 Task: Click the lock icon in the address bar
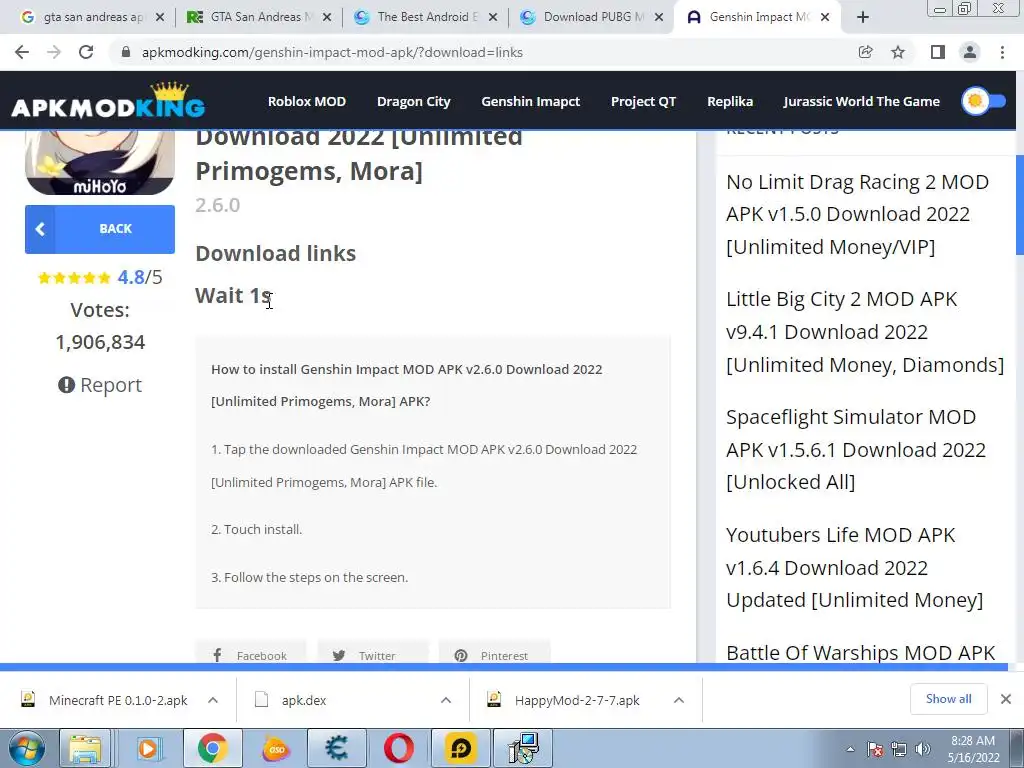(126, 52)
